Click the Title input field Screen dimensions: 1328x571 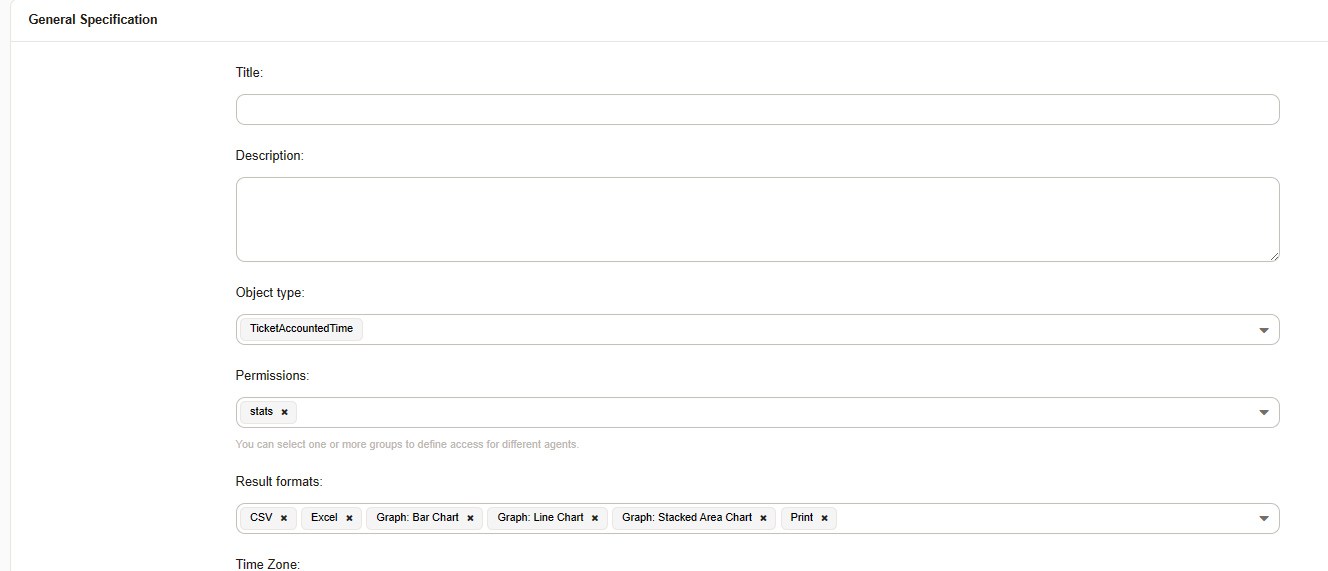pos(757,110)
